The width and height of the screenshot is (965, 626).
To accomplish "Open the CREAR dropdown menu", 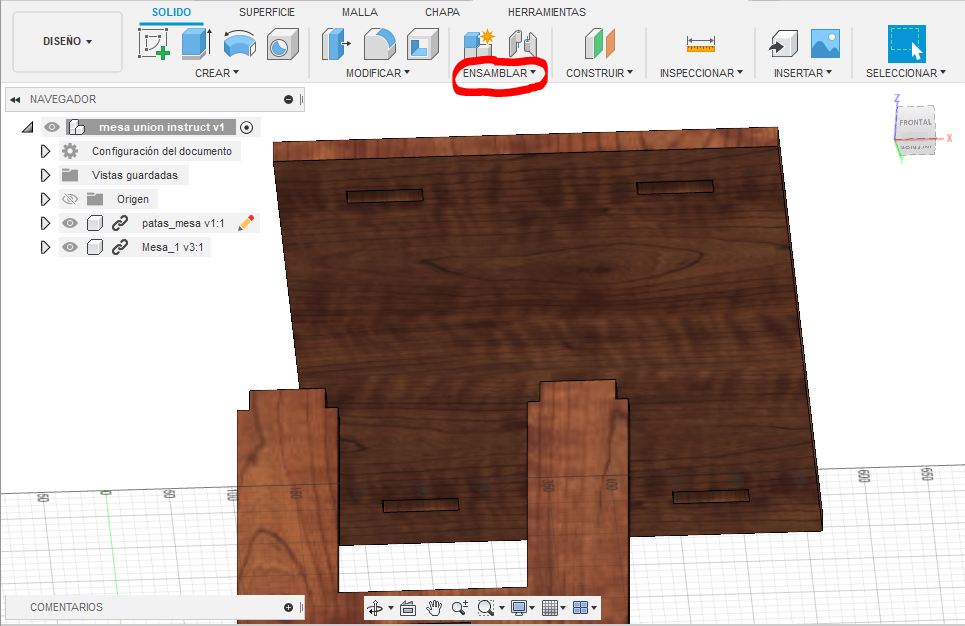I will pos(217,73).
